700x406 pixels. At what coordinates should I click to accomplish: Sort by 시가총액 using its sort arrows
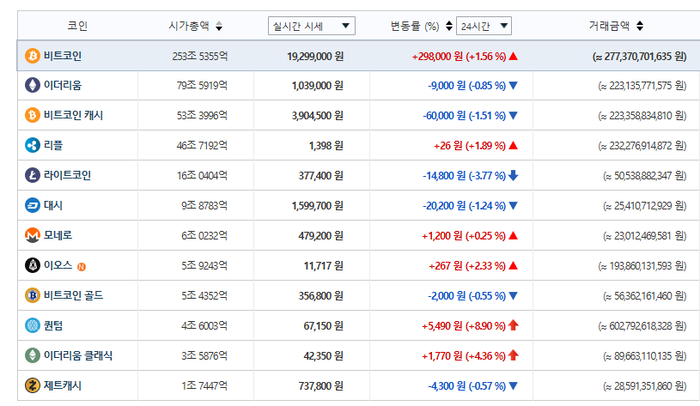pos(219,26)
